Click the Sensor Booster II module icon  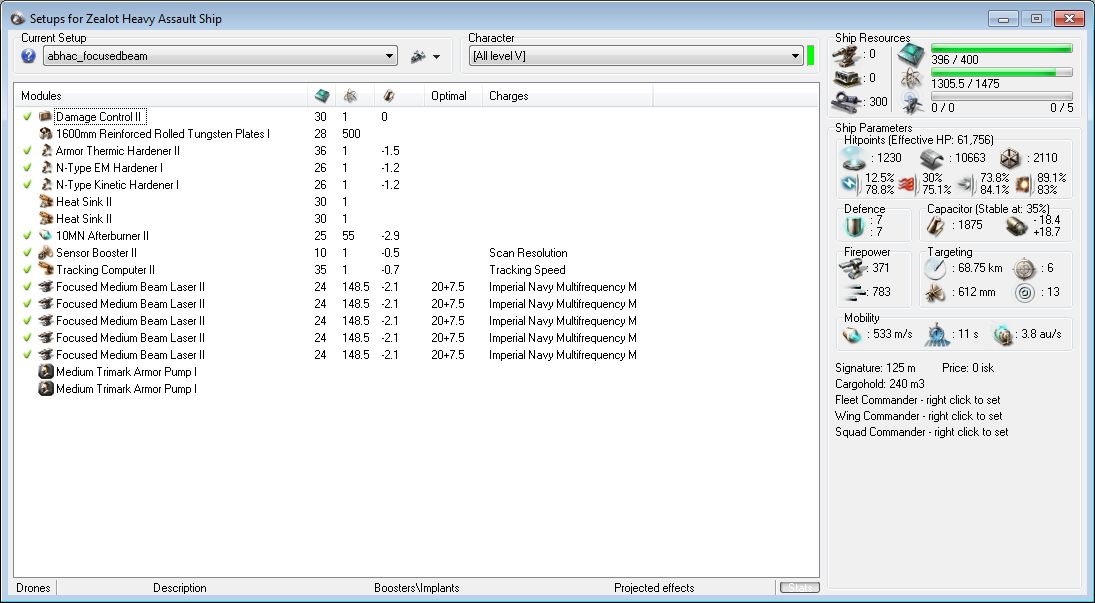point(45,253)
